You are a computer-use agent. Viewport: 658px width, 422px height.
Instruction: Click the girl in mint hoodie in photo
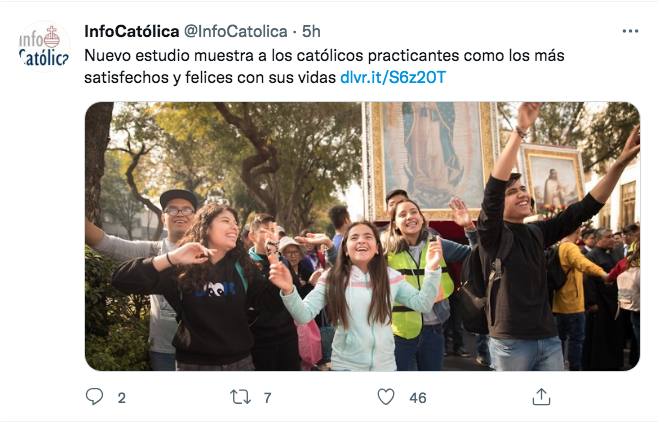pyautogui.click(x=360, y=296)
